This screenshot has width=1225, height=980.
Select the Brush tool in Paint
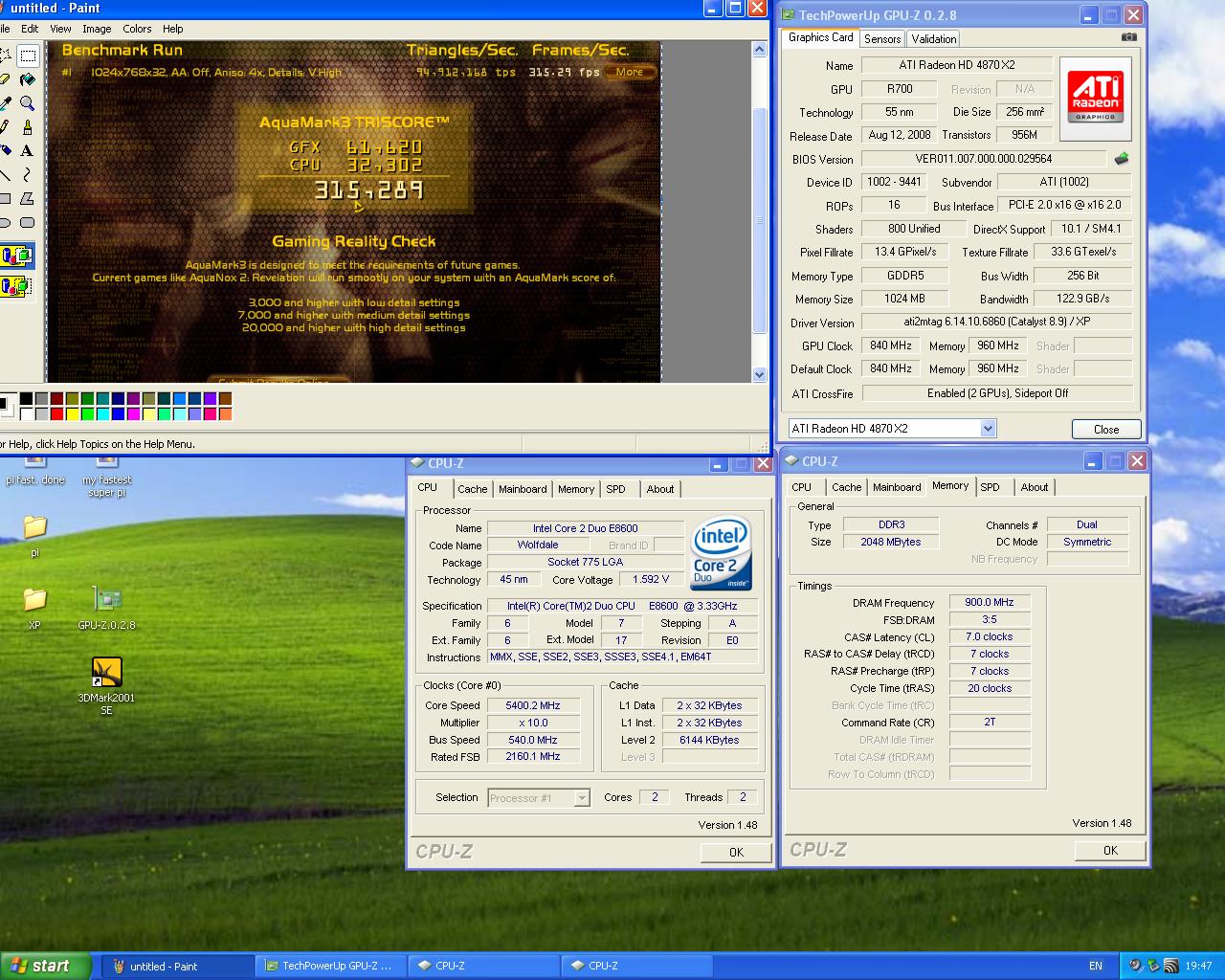click(x=28, y=127)
